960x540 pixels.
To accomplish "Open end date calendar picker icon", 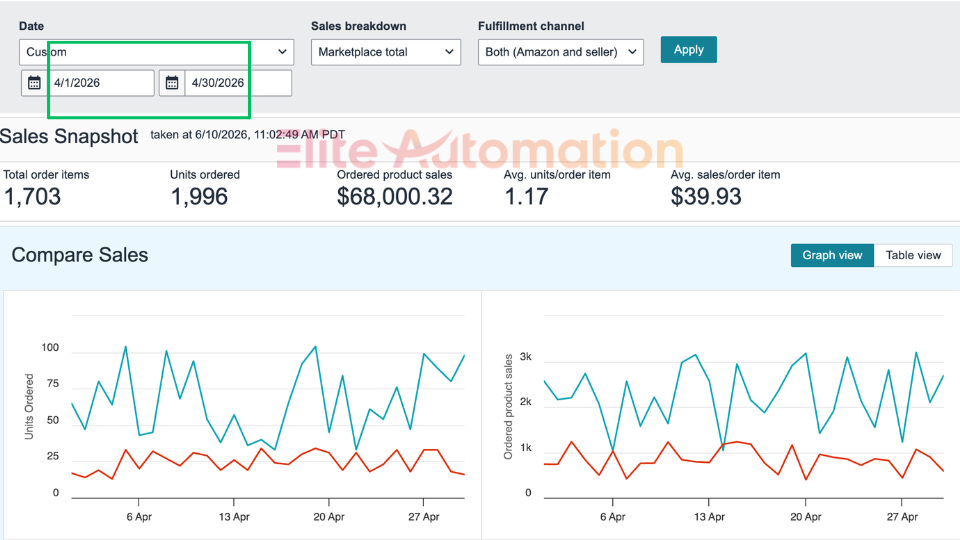I will tap(172, 83).
